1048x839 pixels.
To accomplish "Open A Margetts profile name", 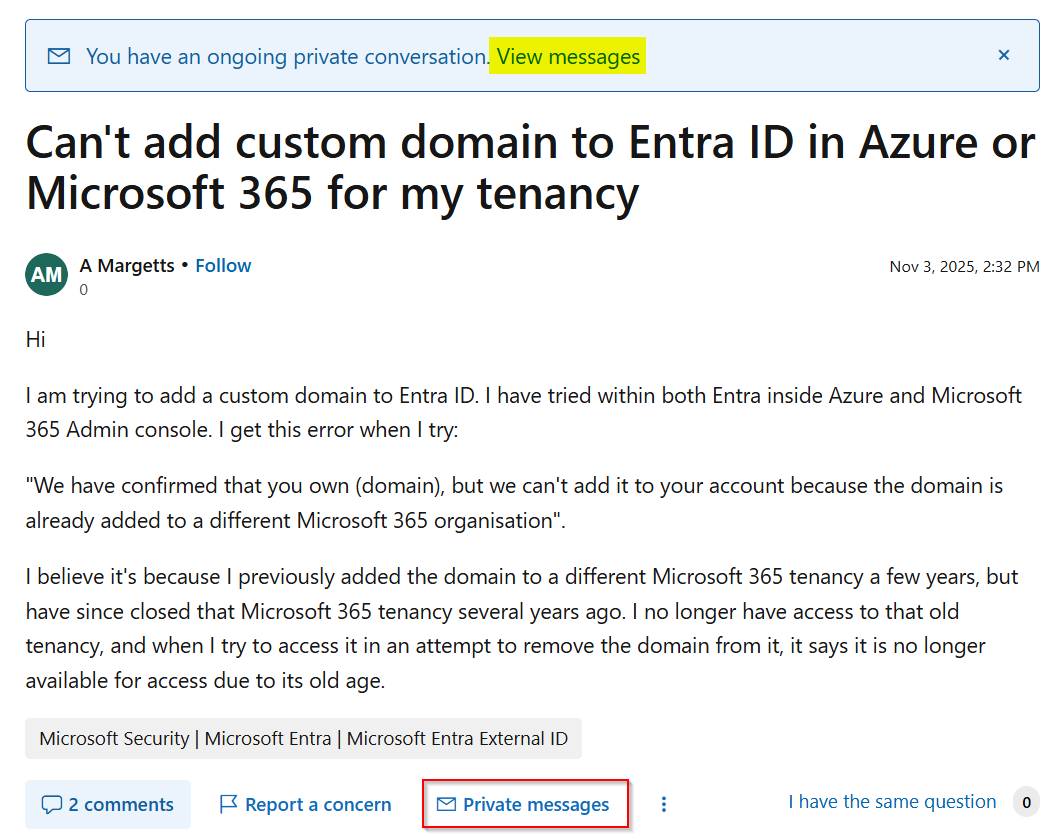I will point(127,265).
